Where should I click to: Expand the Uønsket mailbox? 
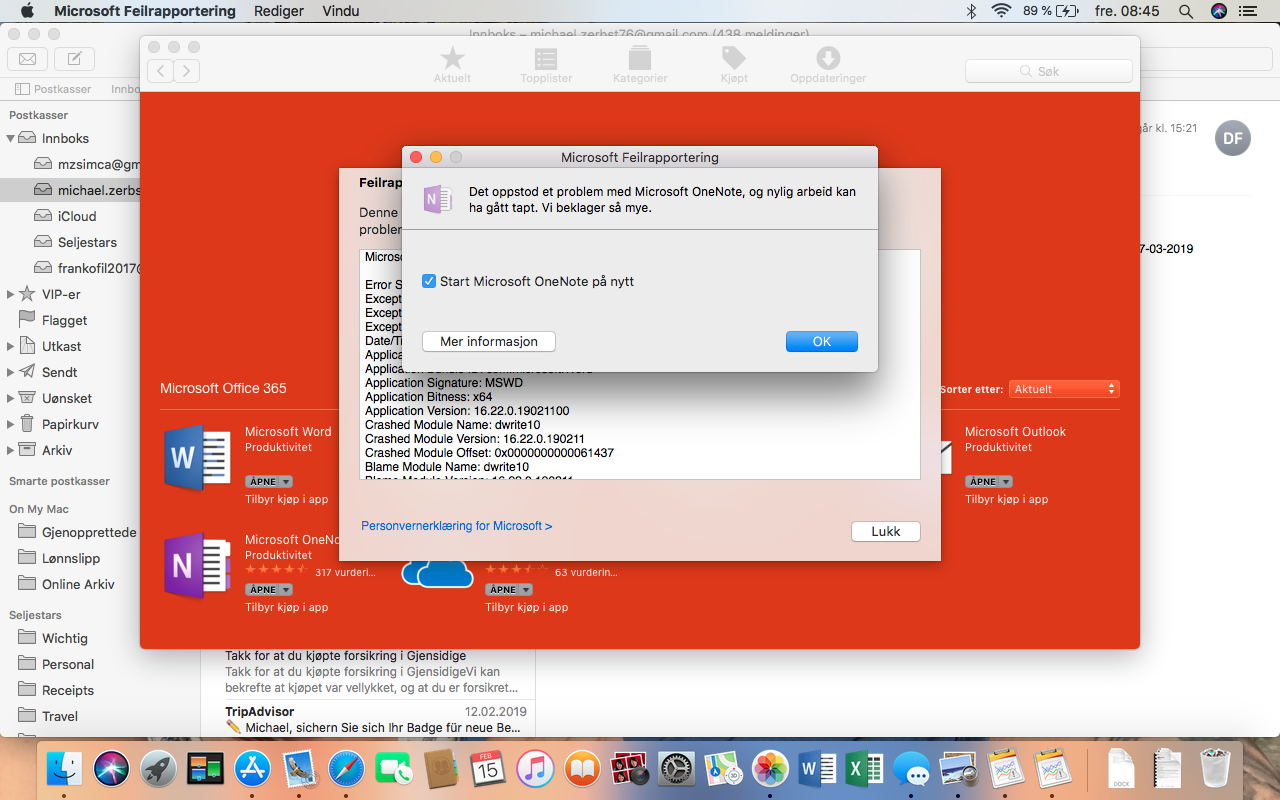pos(11,399)
